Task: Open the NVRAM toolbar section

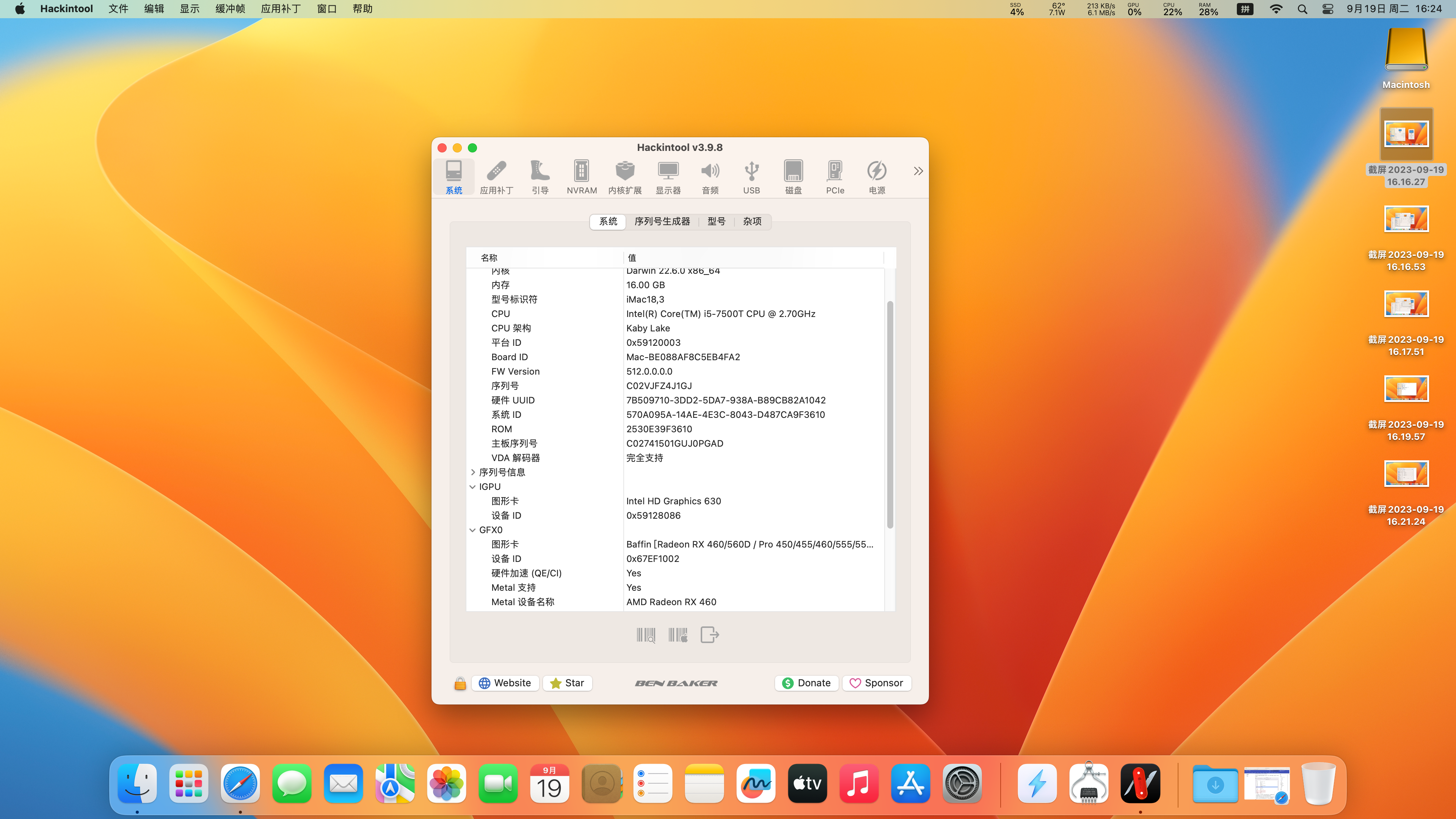Action: point(581,176)
